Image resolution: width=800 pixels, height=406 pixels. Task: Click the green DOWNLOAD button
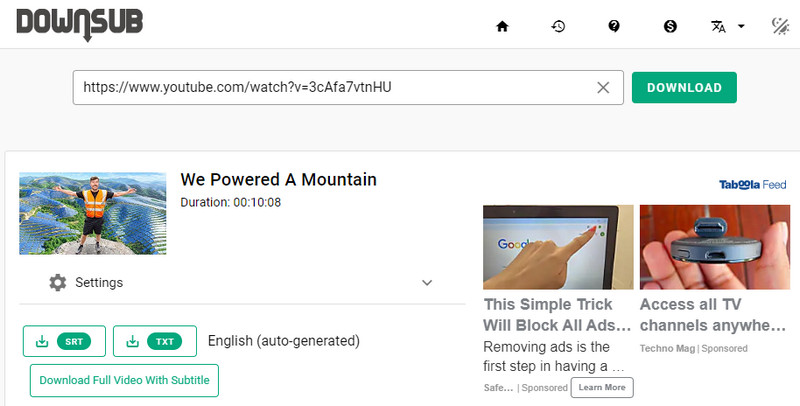(684, 88)
